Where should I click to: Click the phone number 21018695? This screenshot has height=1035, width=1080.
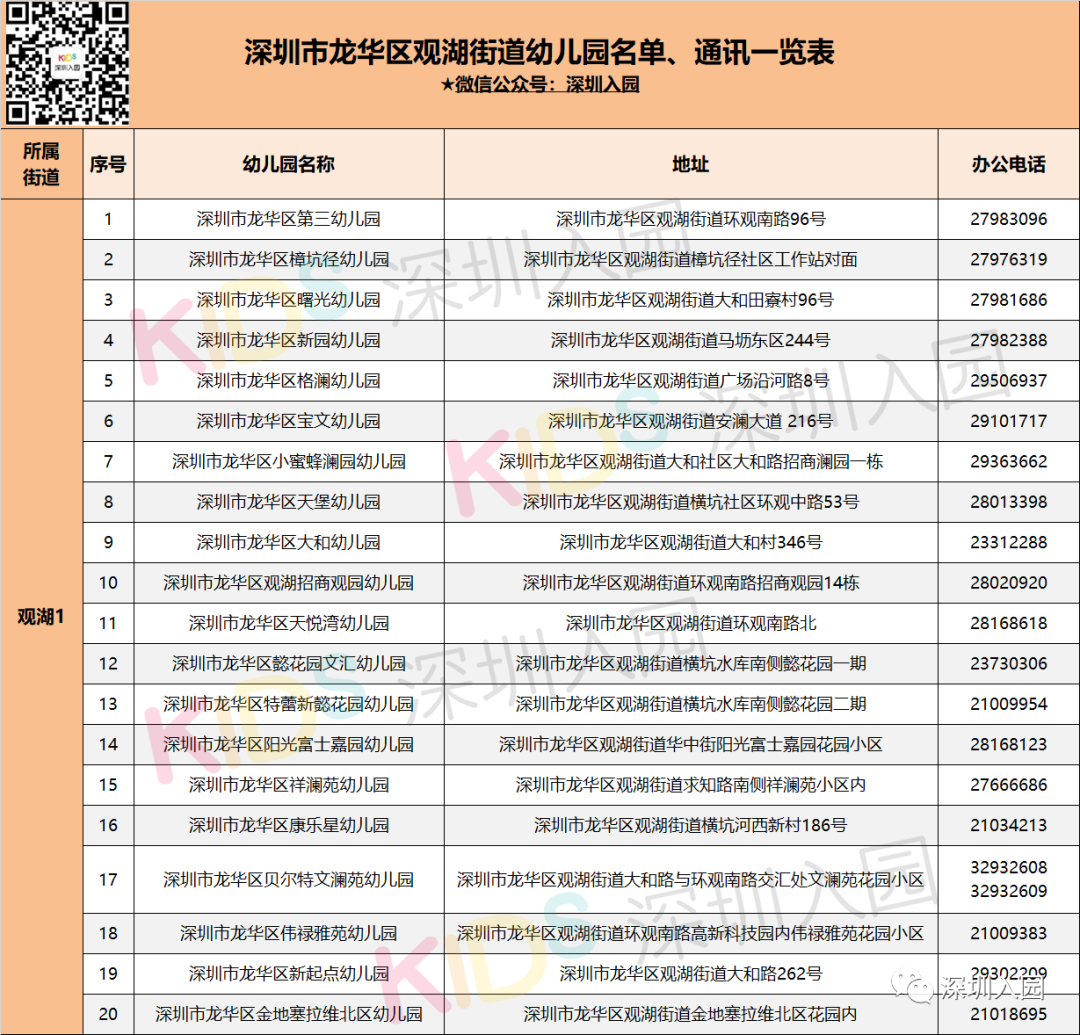click(1008, 1014)
